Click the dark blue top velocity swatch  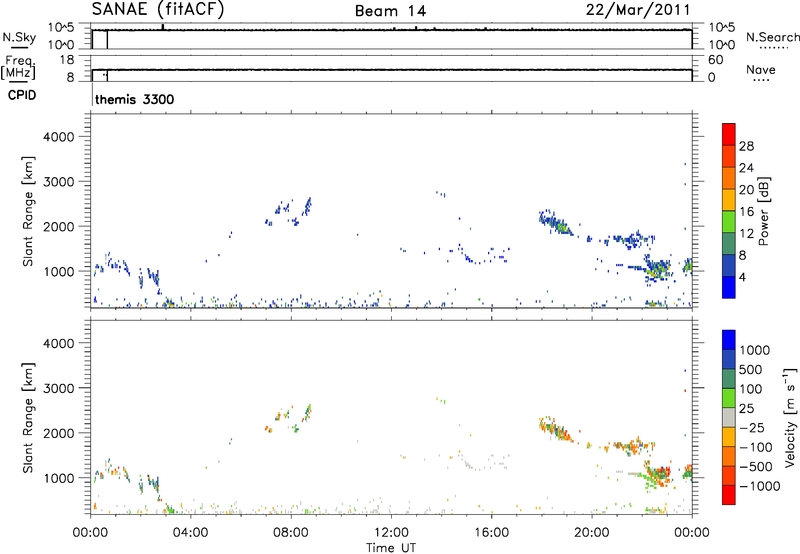729,340
